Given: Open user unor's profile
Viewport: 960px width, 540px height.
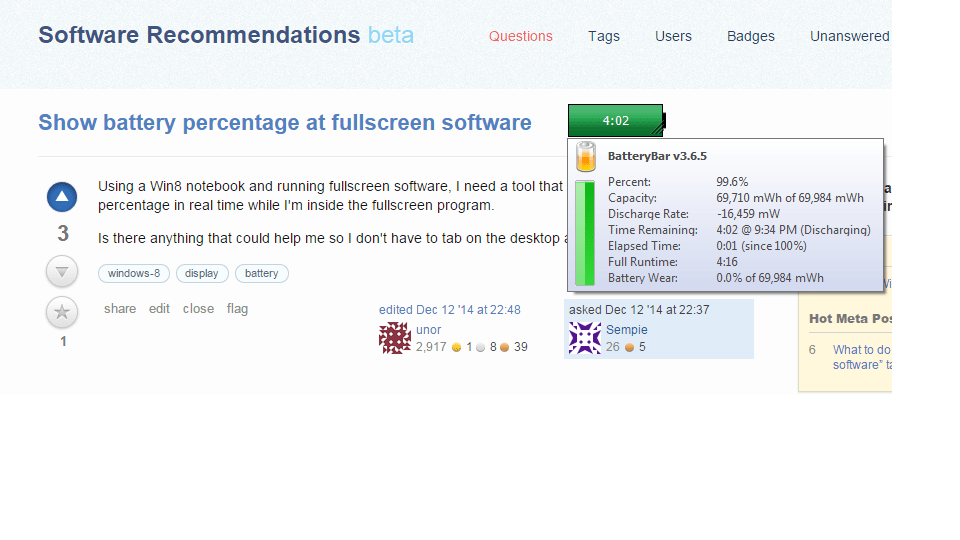Looking at the screenshot, I should pos(429,329).
